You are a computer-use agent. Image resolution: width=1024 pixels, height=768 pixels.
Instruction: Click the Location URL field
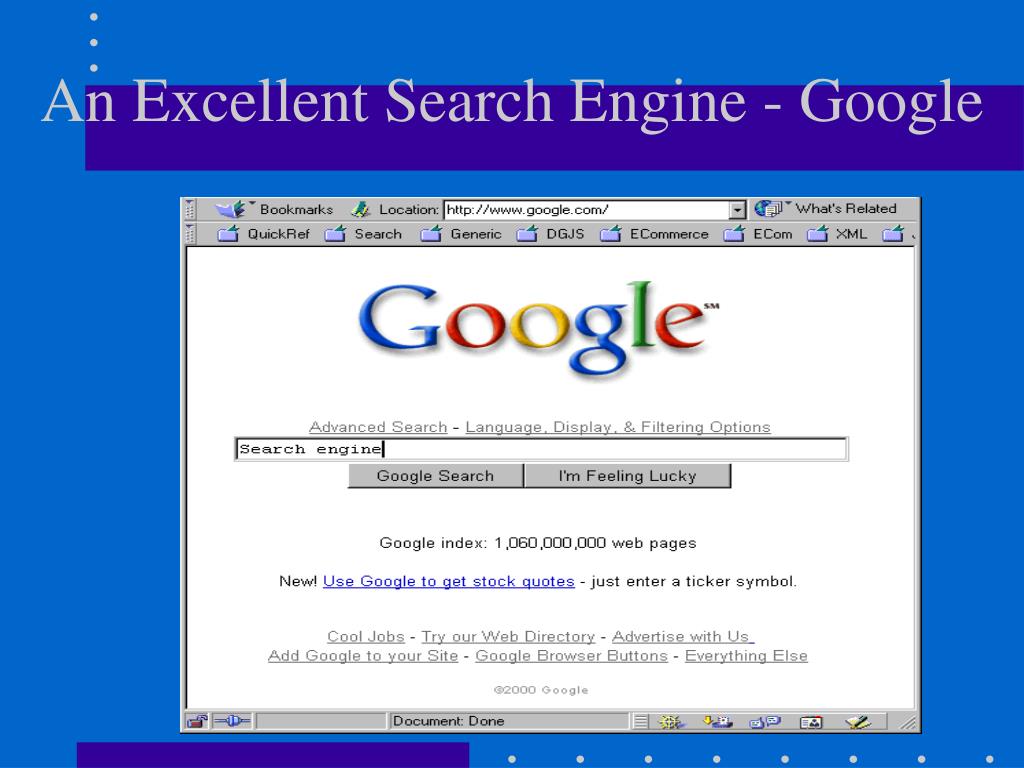point(586,210)
